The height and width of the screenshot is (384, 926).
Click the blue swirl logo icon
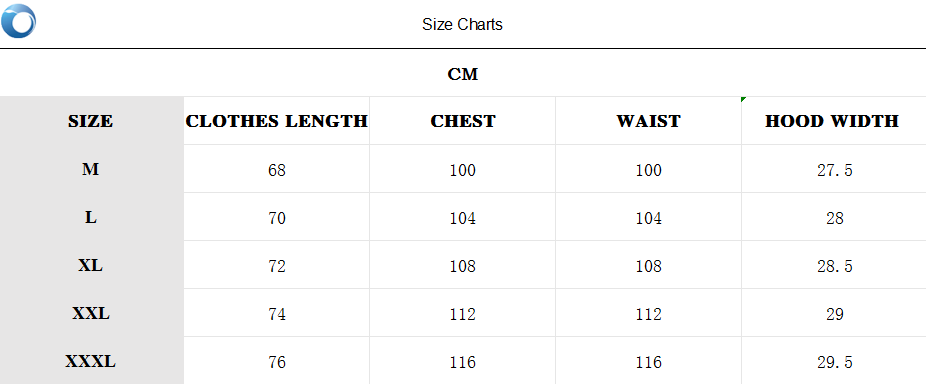click(18, 21)
